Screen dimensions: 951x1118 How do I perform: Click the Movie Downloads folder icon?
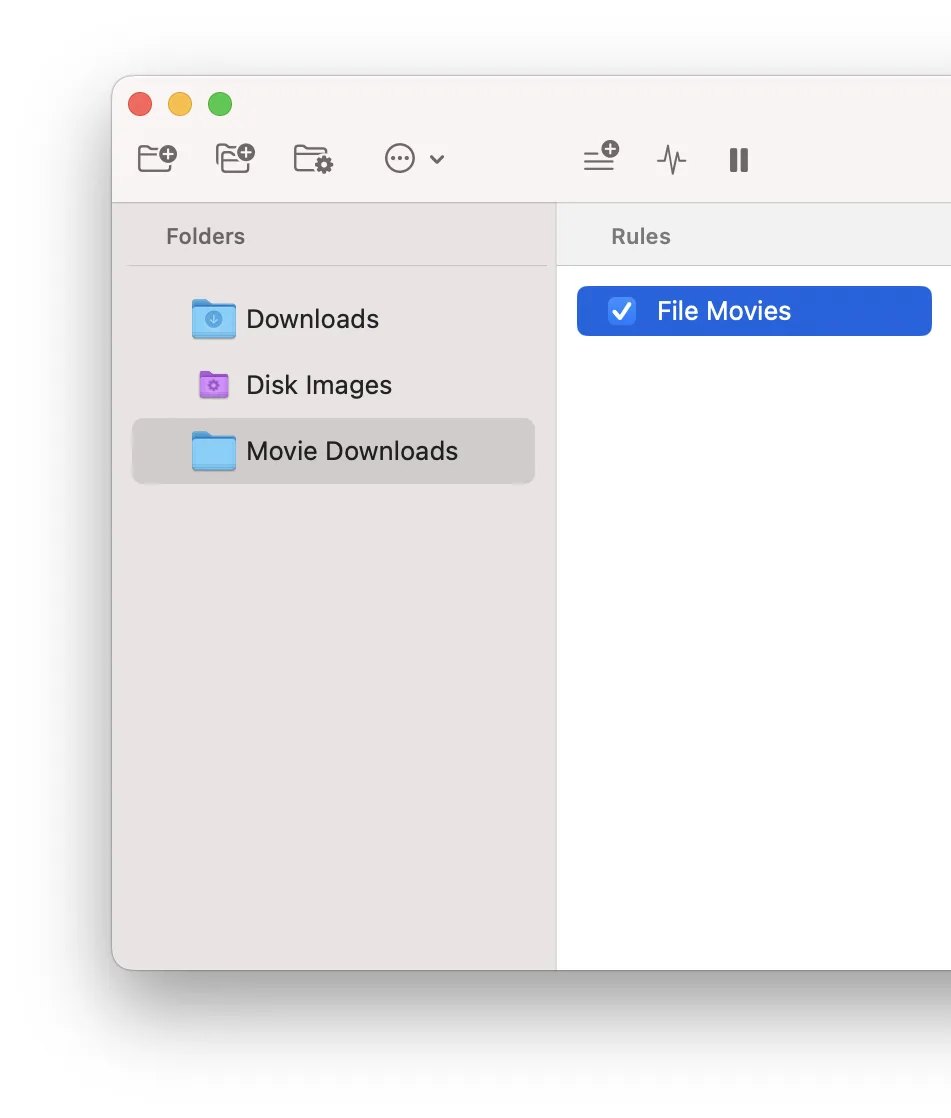tap(214, 451)
